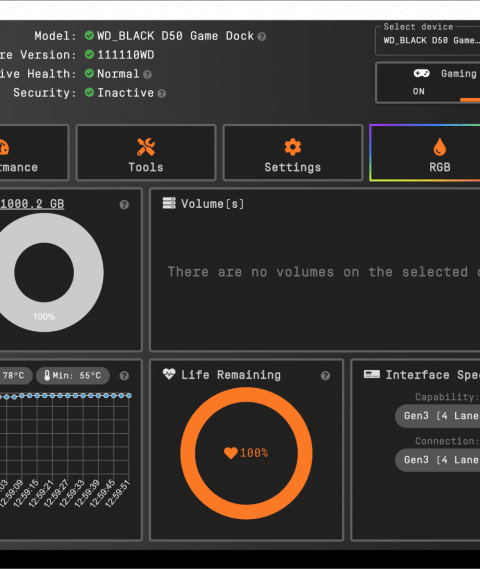Click the heart icon inside life ring
Screen dimensions: 480x569
[x=231, y=453]
